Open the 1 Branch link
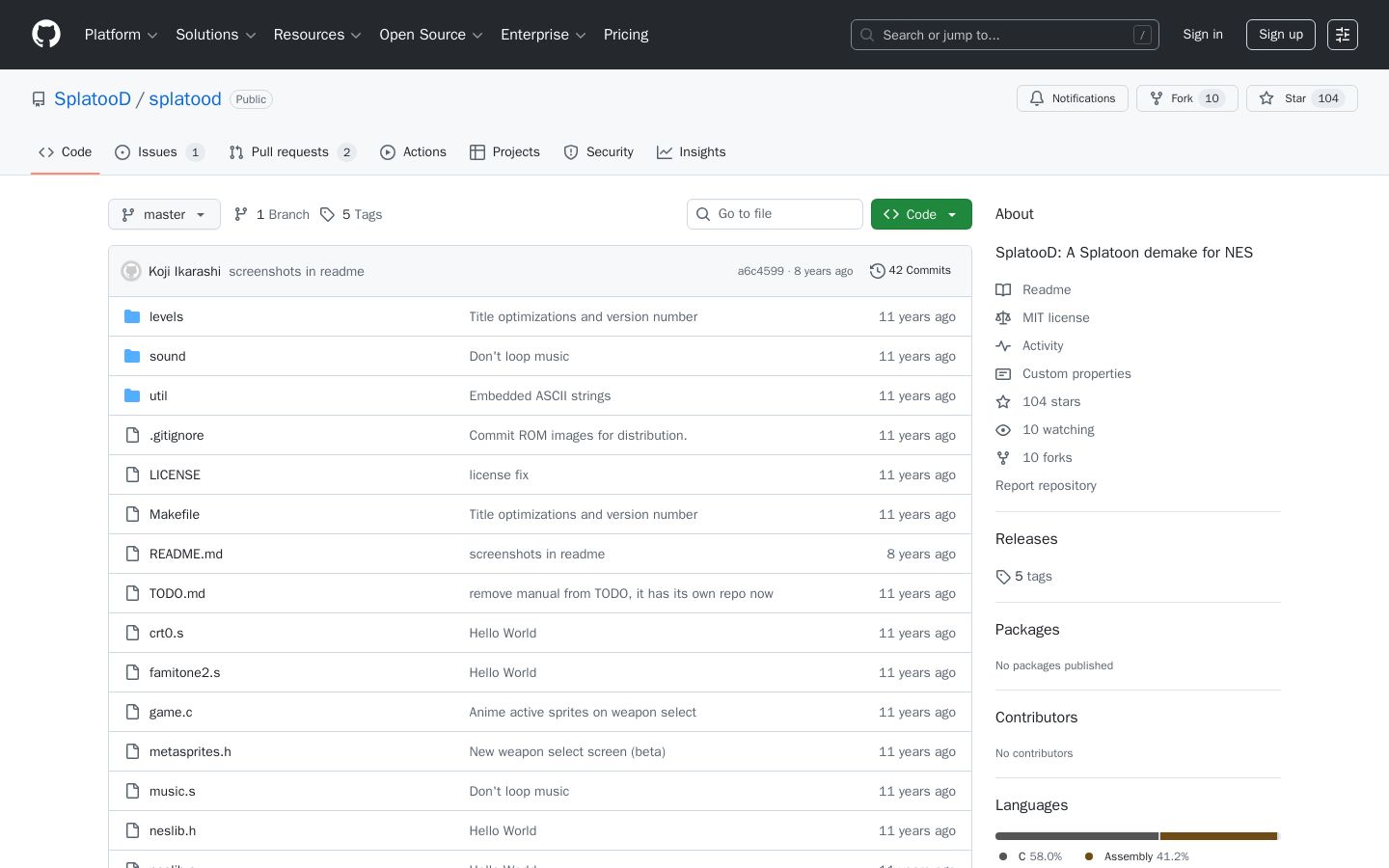Image resolution: width=1389 pixels, height=868 pixels. tap(272, 214)
